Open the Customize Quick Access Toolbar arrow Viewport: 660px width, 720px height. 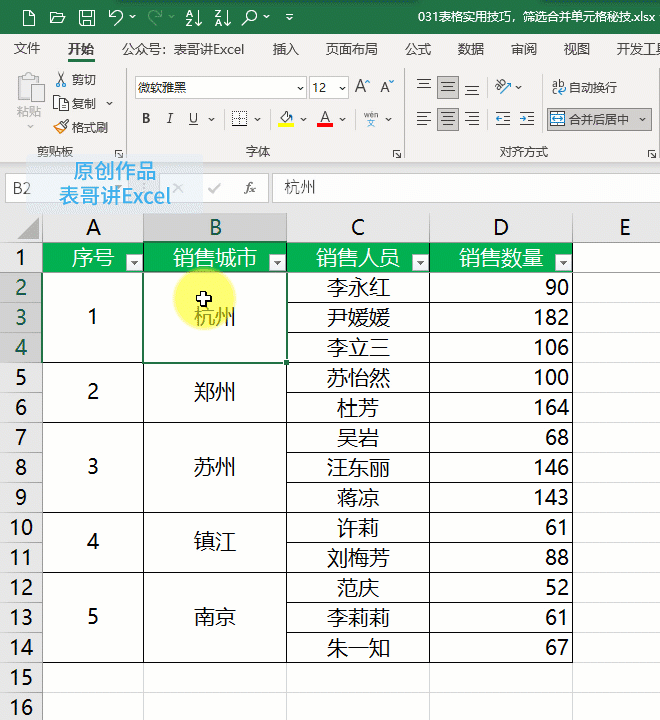pos(289,17)
